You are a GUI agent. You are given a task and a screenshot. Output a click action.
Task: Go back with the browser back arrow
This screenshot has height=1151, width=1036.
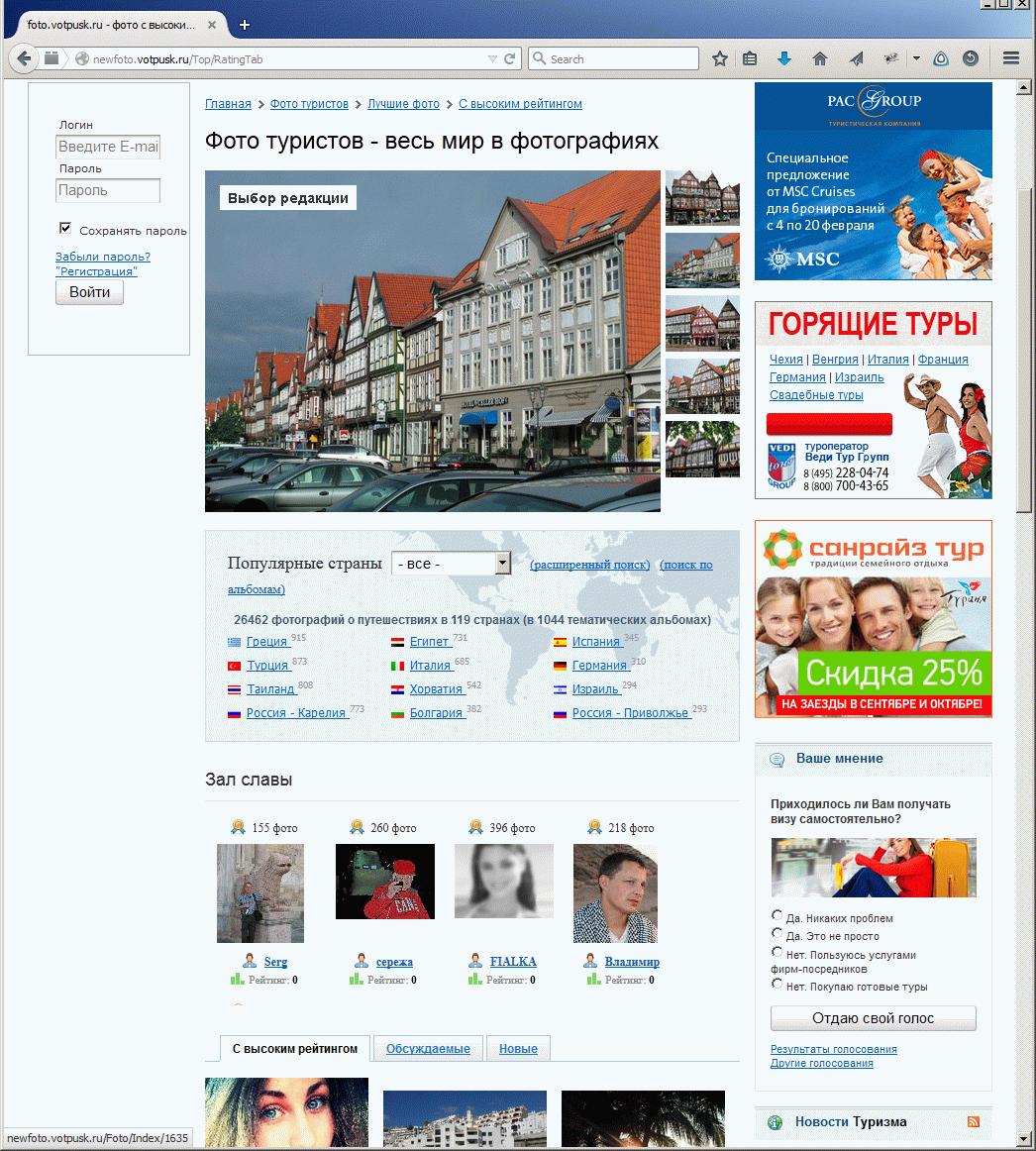pyautogui.click(x=24, y=58)
